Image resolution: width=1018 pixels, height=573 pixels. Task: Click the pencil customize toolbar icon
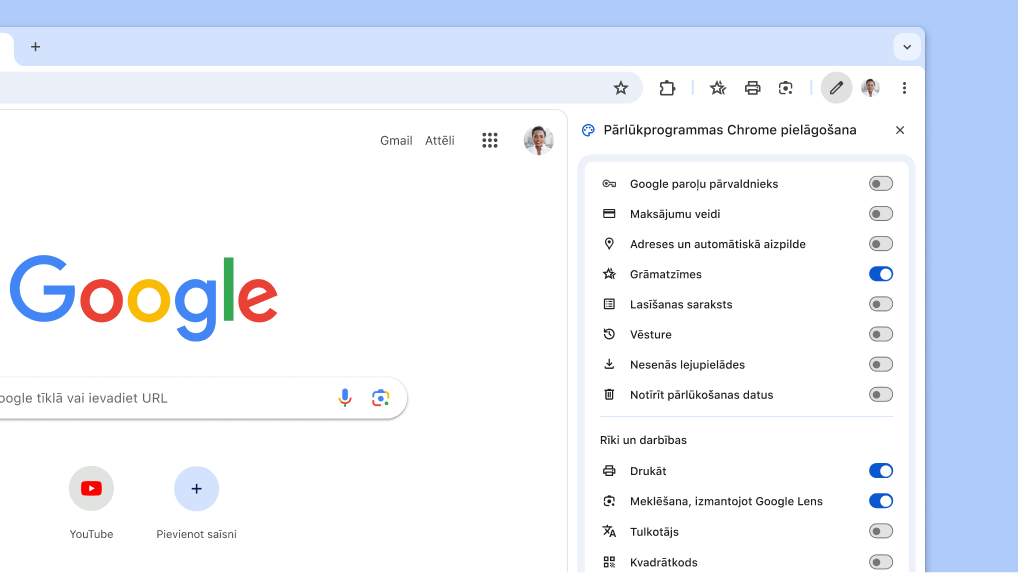tap(837, 88)
